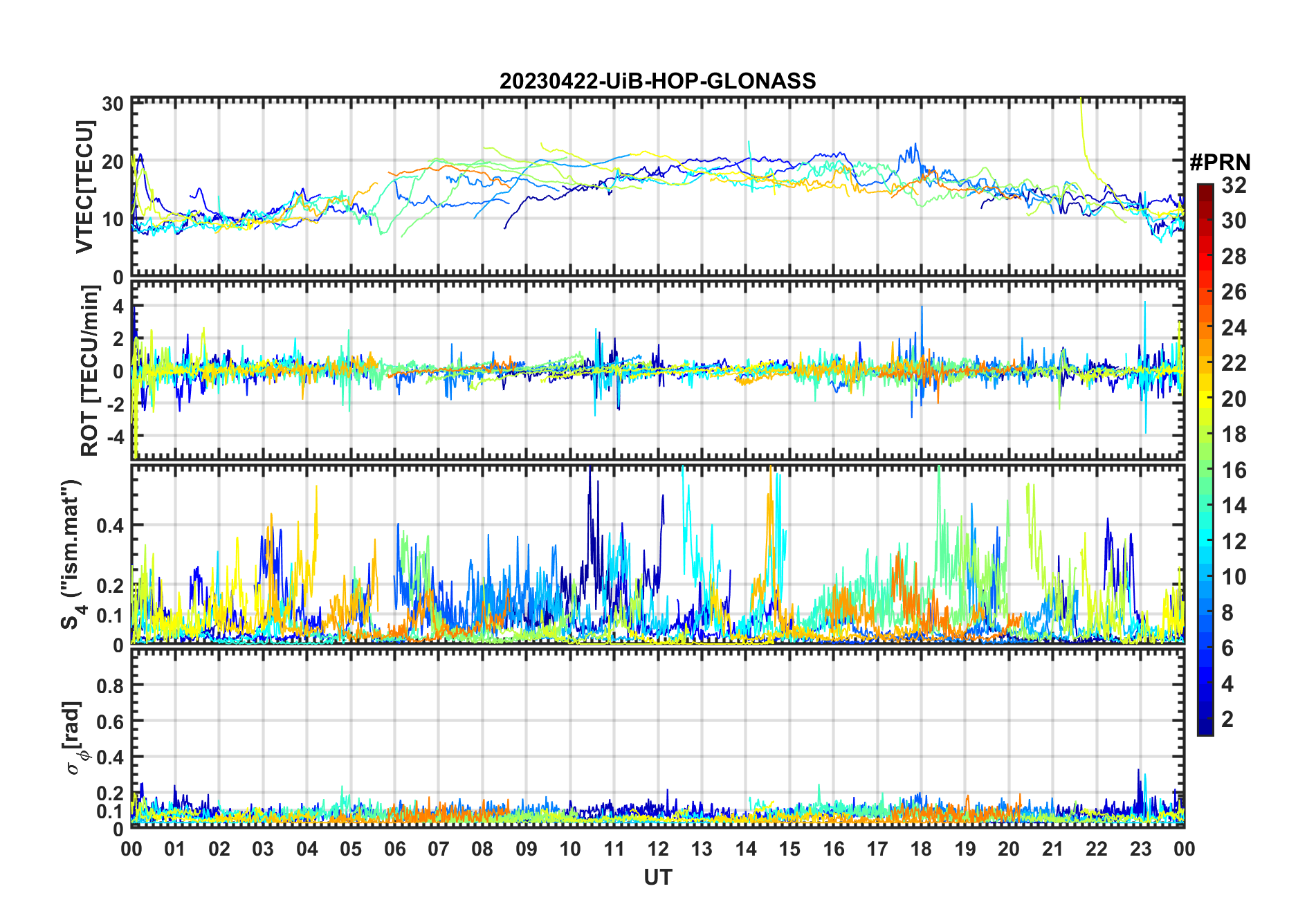The height and width of the screenshot is (920, 1316).
Task: Click the #PRN colorbar title
Action: (x=1220, y=163)
